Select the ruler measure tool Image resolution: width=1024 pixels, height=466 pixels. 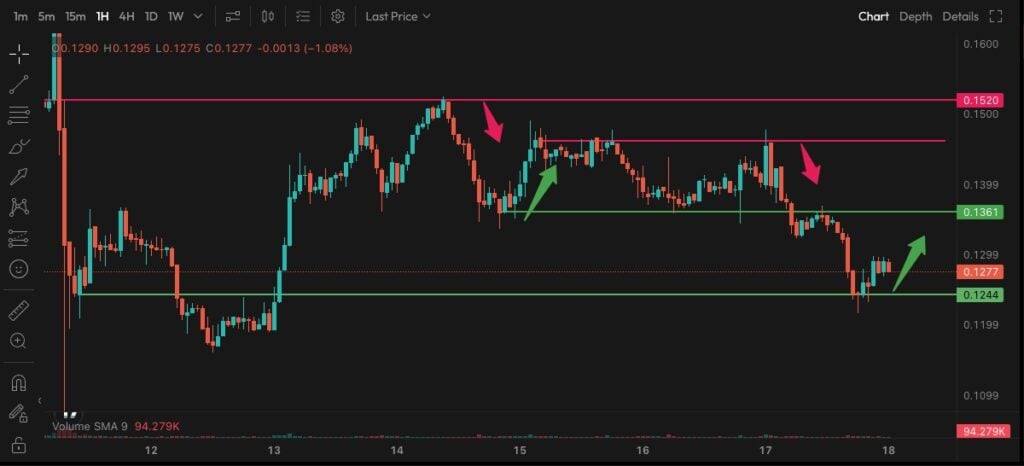click(x=19, y=310)
